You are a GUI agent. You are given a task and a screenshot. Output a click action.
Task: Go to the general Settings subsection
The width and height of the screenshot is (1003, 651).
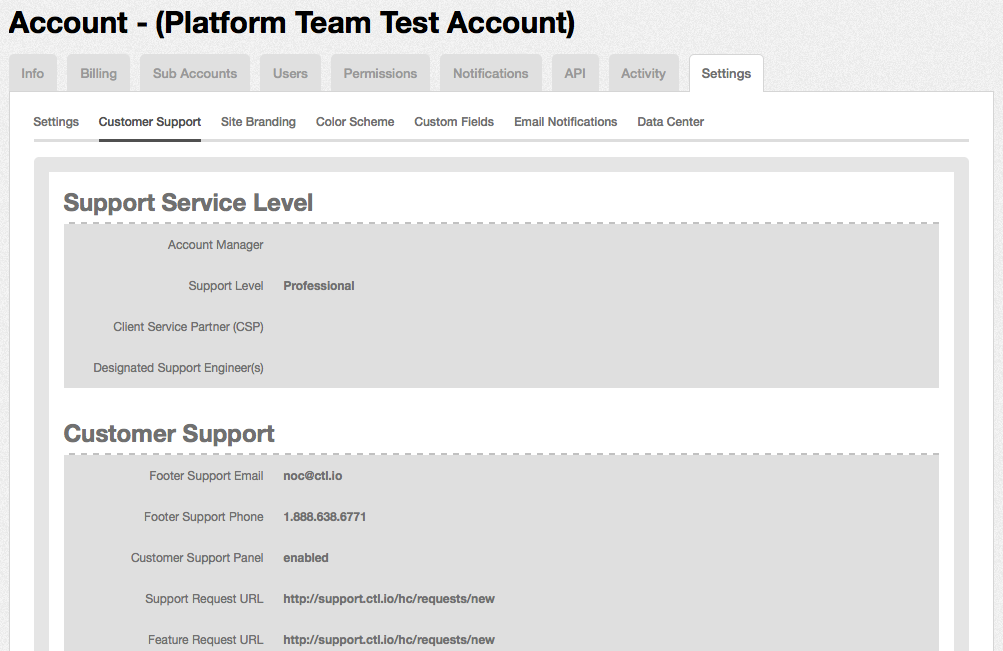[55, 121]
